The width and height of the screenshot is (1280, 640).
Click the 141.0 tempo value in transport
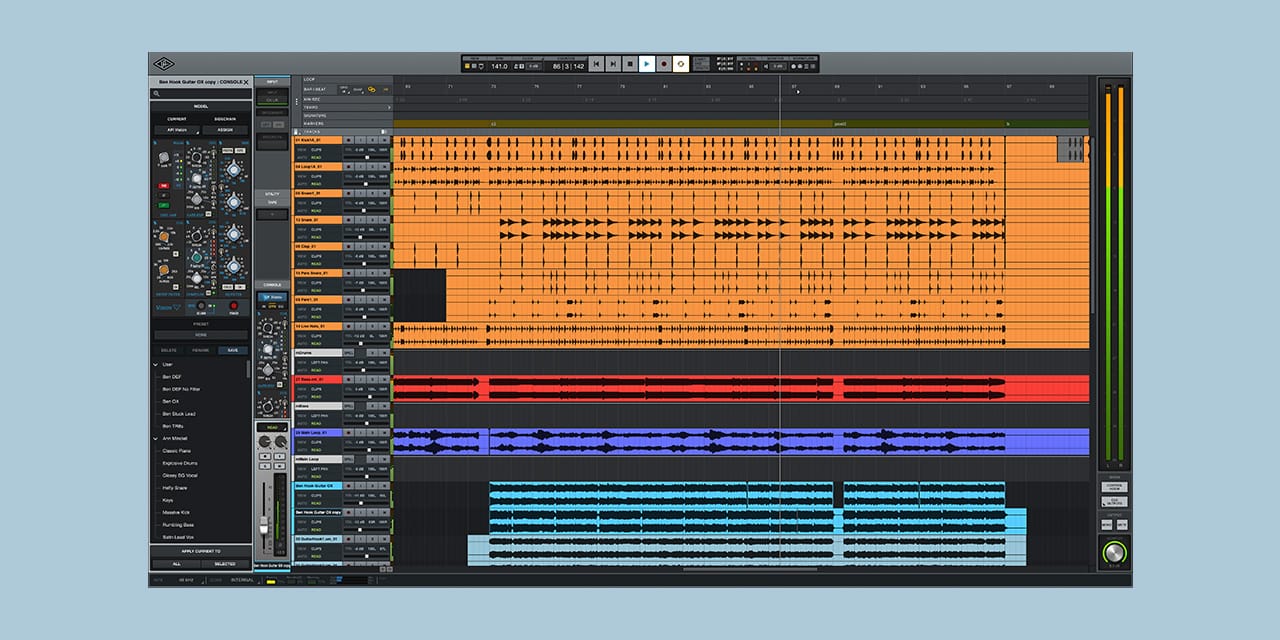[499, 66]
